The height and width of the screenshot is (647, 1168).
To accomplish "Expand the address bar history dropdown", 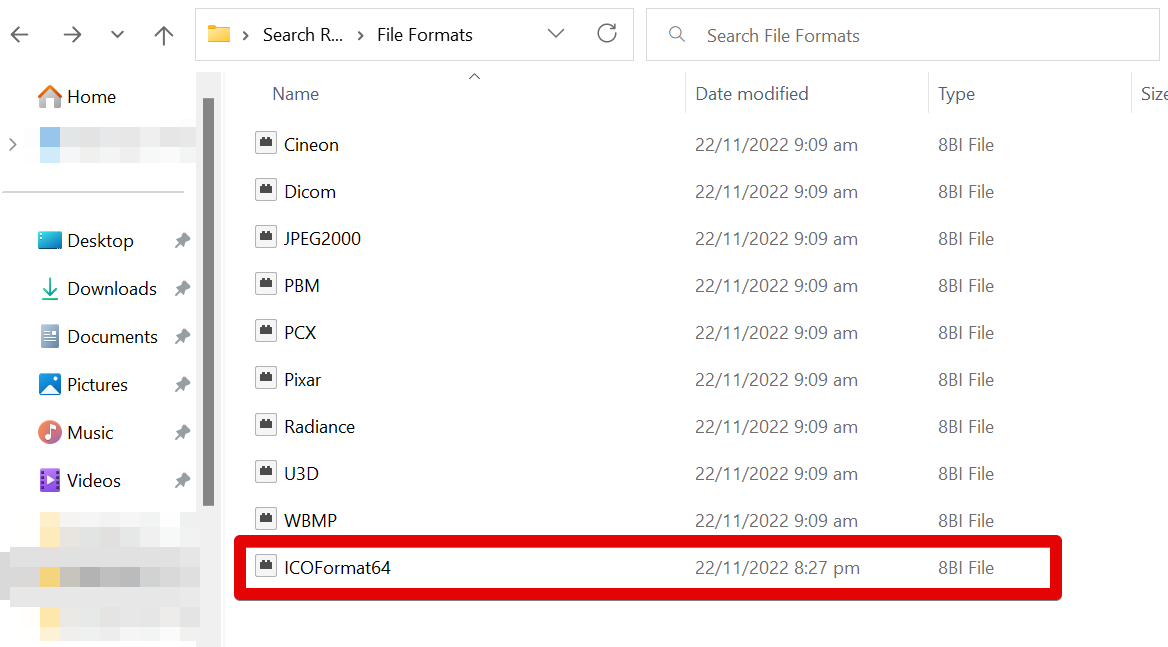I will pyautogui.click(x=556, y=34).
